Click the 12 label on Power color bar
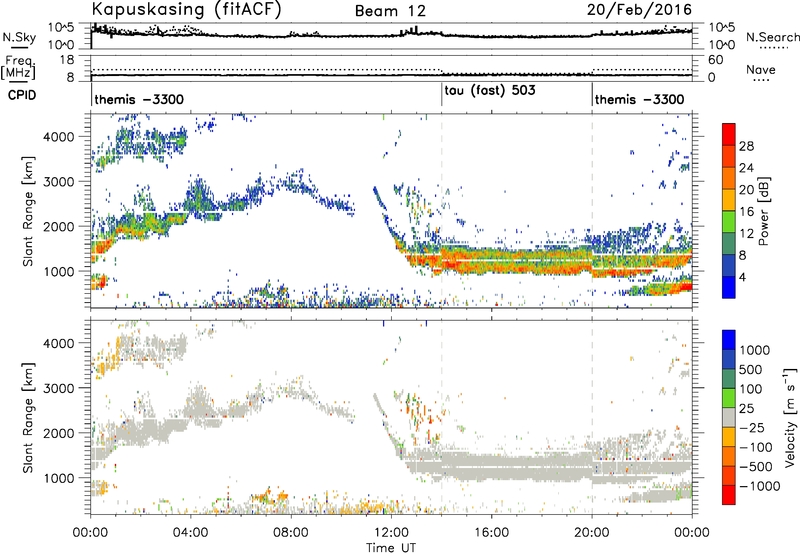Image resolution: width=800 pixels, height=554 pixels. coord(746,234)
